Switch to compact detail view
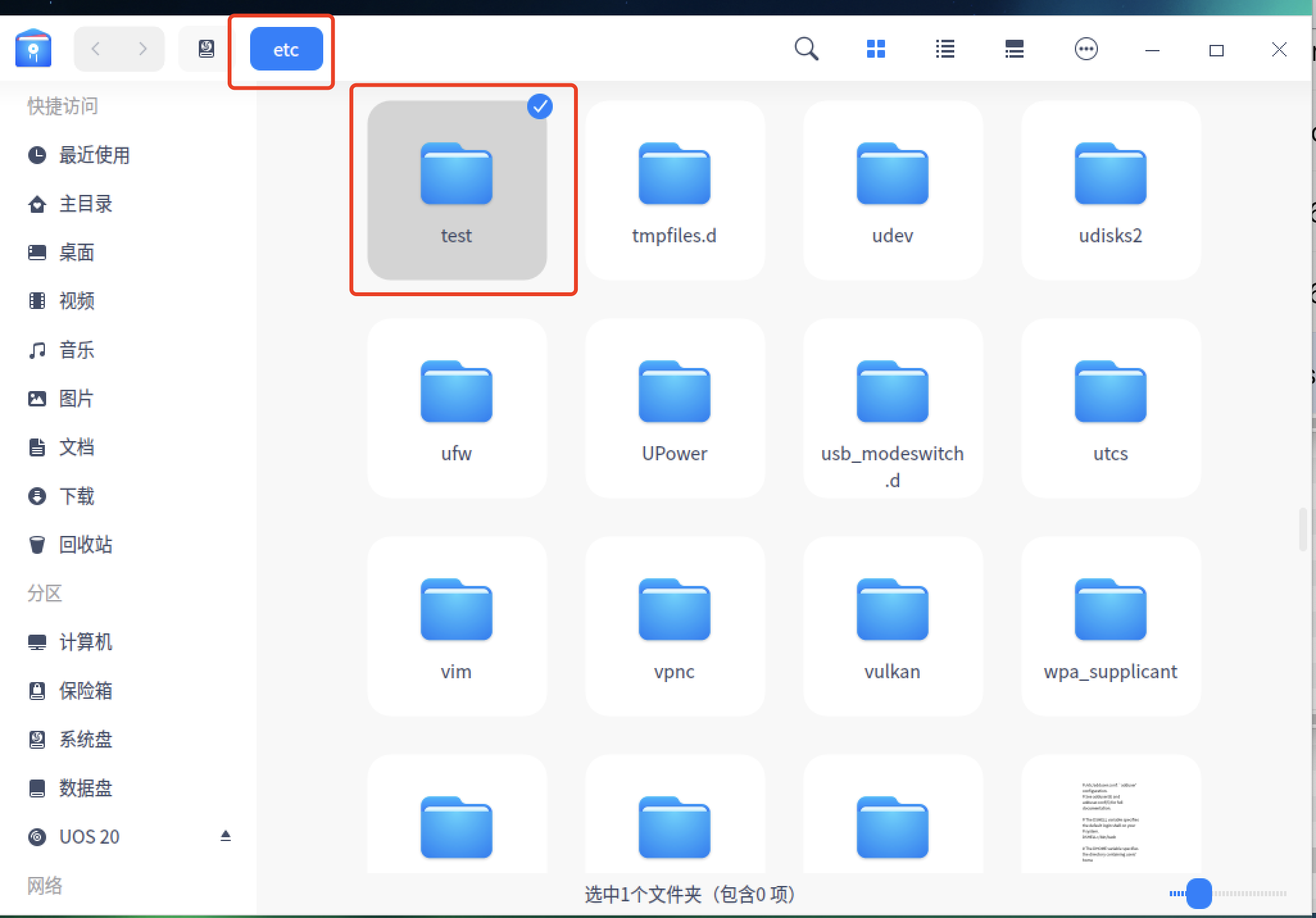 (x=1014, y=49)
